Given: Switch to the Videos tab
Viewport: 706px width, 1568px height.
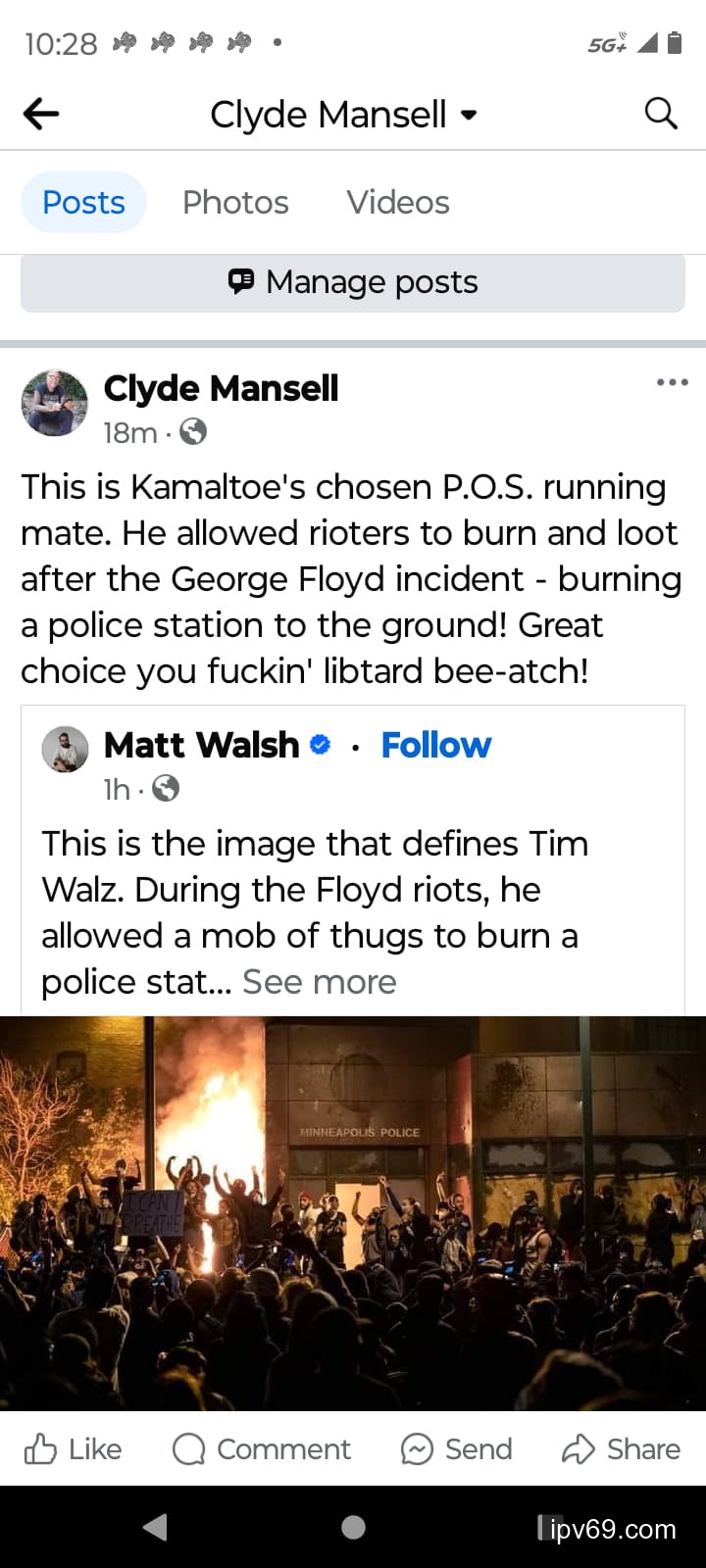Looking at the screenshot, I should tap(397, 202).
